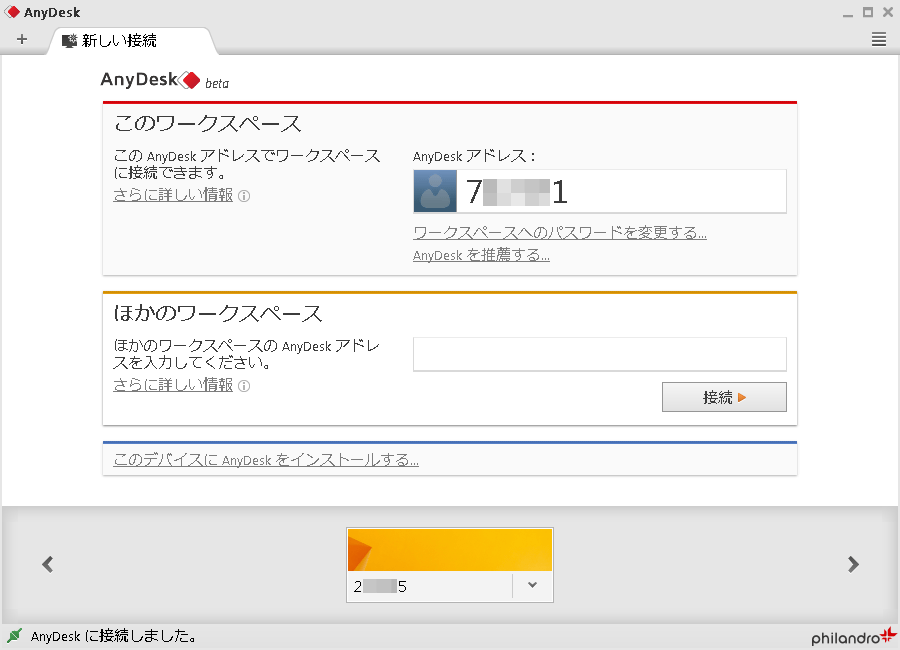900x650 pixels.
Task: Maximize the AnyDesk window
Action: pyautogui.click(x=868, y=12)
